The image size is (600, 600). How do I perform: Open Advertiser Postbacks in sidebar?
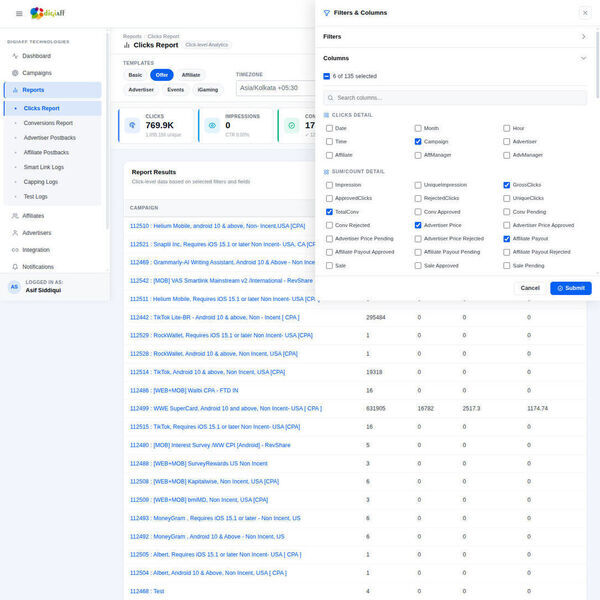[x=50, y=138]
